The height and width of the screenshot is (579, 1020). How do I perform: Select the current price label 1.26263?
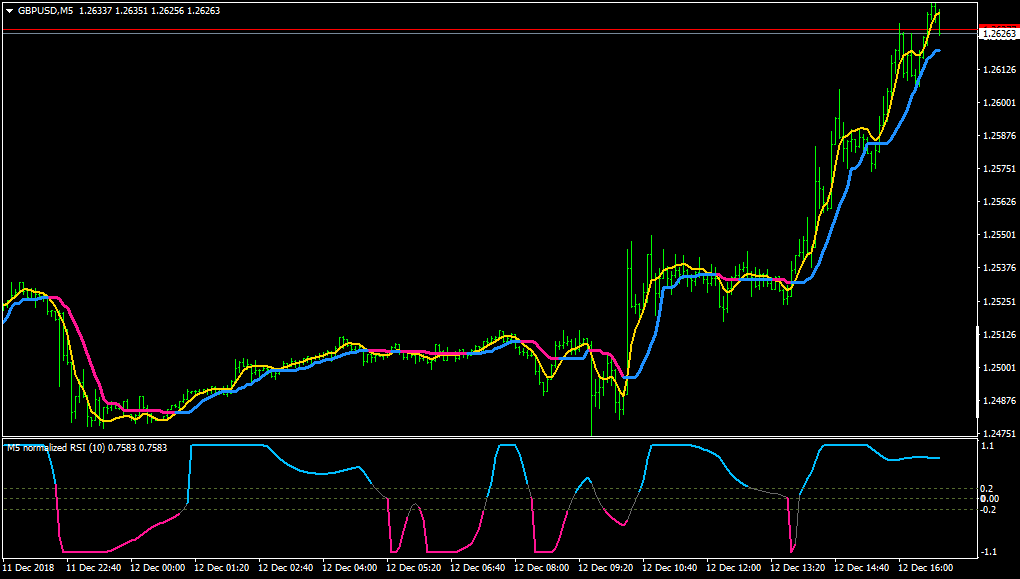(x=999, y=34)
